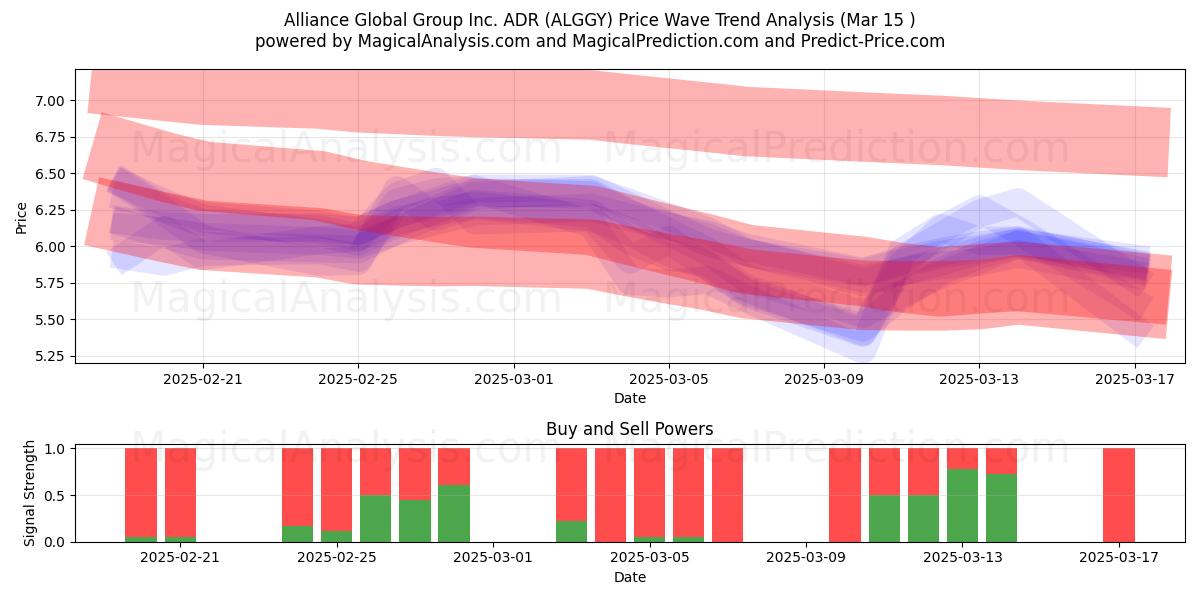The width and height of the screenshot is (1200, 600).
Task: Click 2025-03-09 tick under the price chart
Action: pos(824,379)
